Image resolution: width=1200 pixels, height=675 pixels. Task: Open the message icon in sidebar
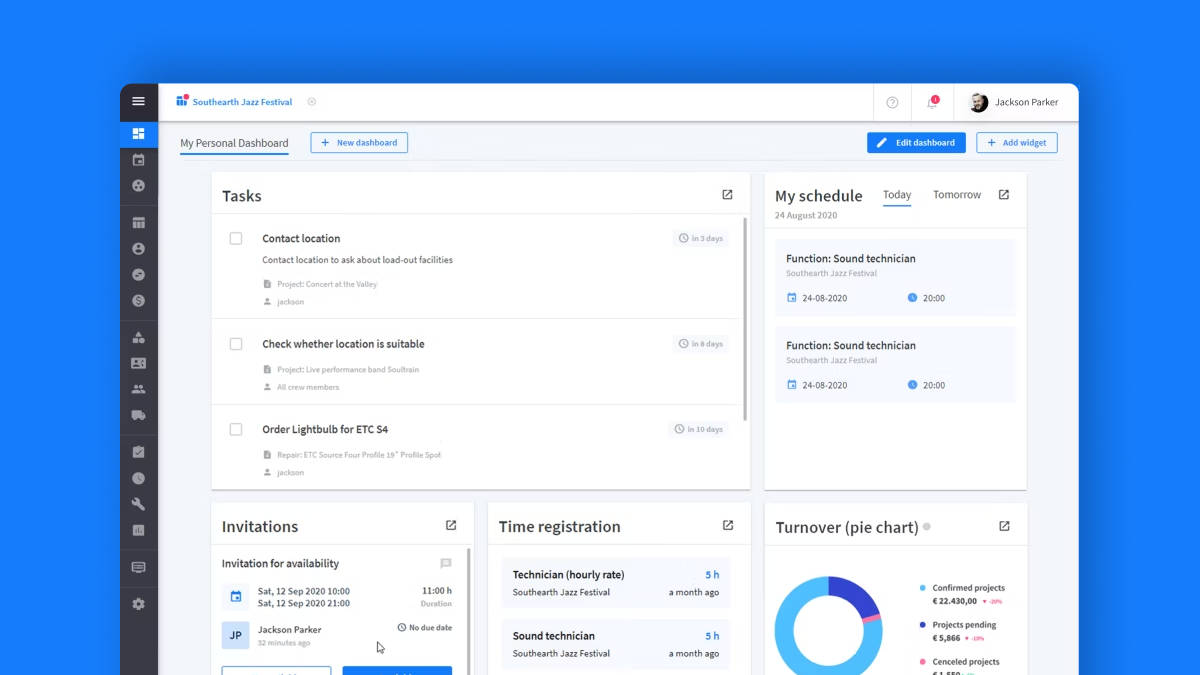click(x=138, y=567)
